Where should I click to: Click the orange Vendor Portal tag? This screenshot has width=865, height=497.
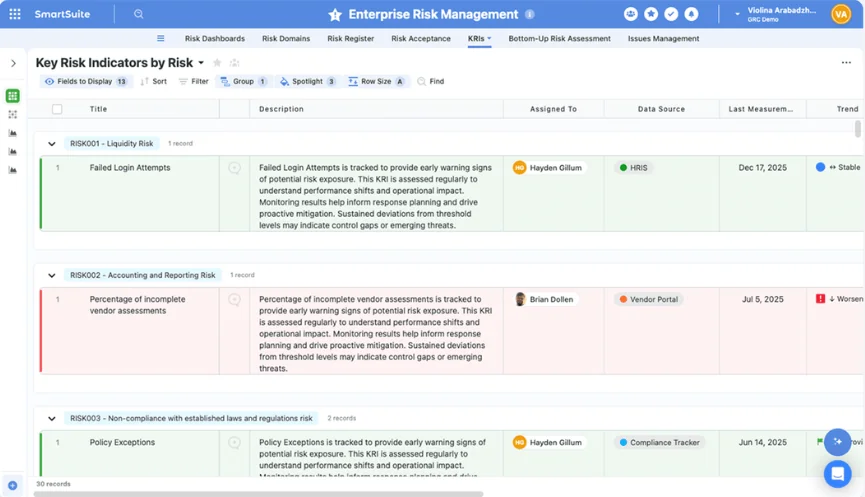pos(649,300)
